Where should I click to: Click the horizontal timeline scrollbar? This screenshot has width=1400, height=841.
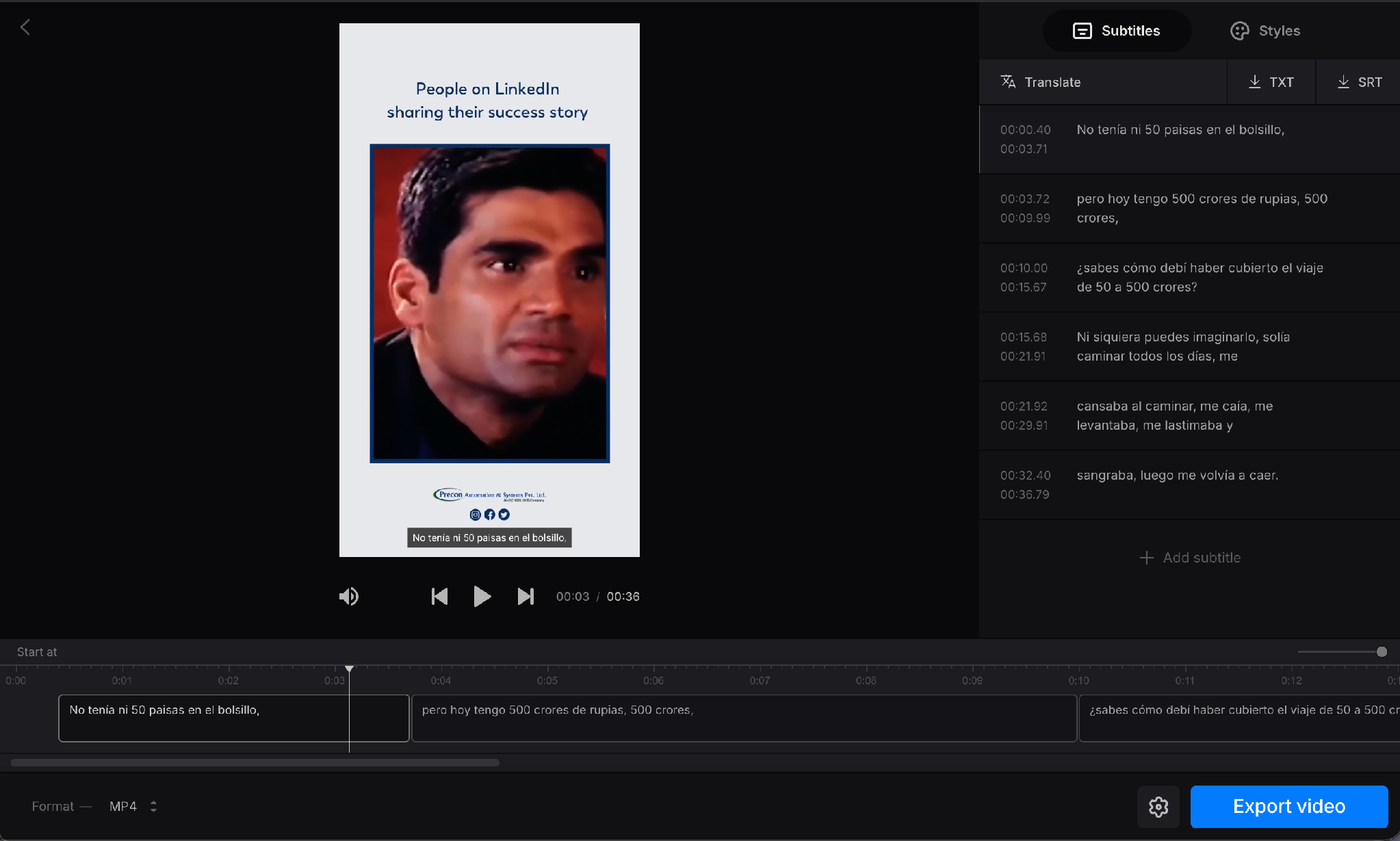click(x=255, y=762)
